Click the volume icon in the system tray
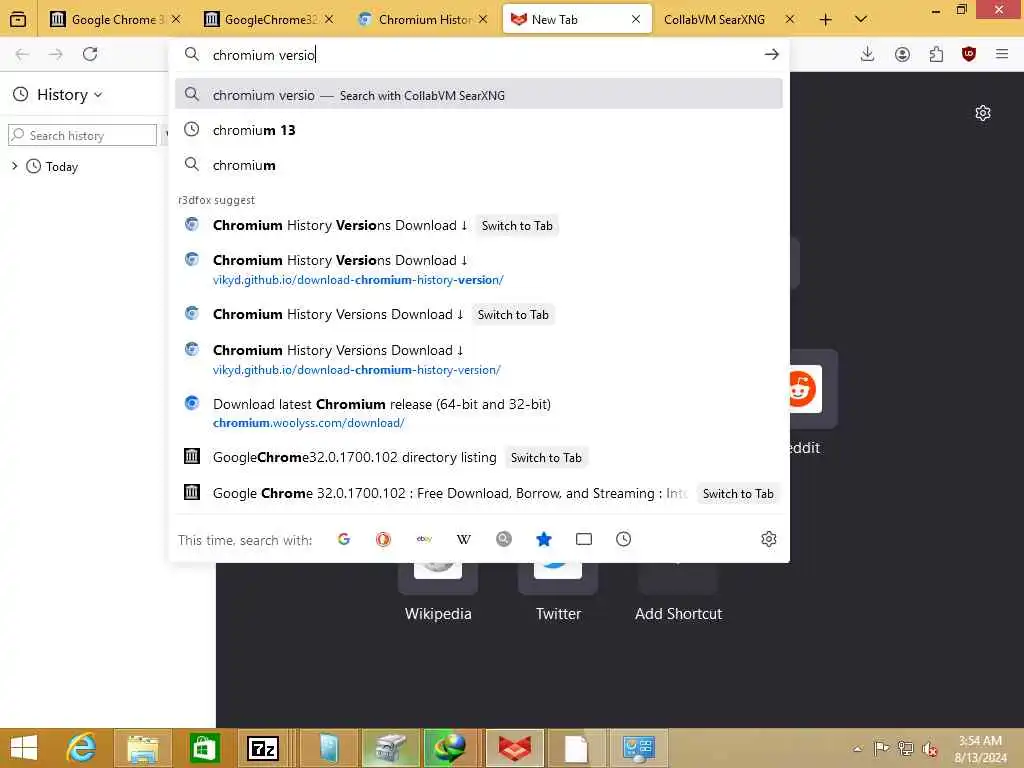The image size is (1024, 768). coord(929,748)
